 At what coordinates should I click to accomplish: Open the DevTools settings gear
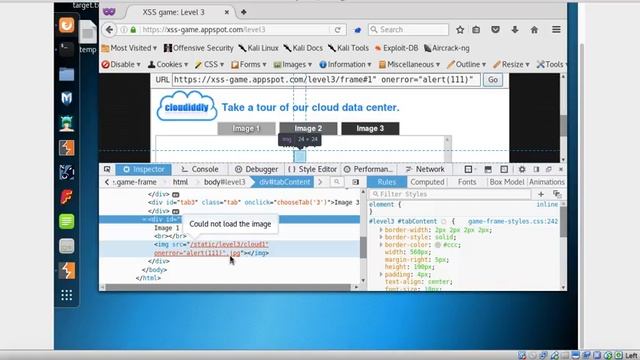tap(522, 169)
